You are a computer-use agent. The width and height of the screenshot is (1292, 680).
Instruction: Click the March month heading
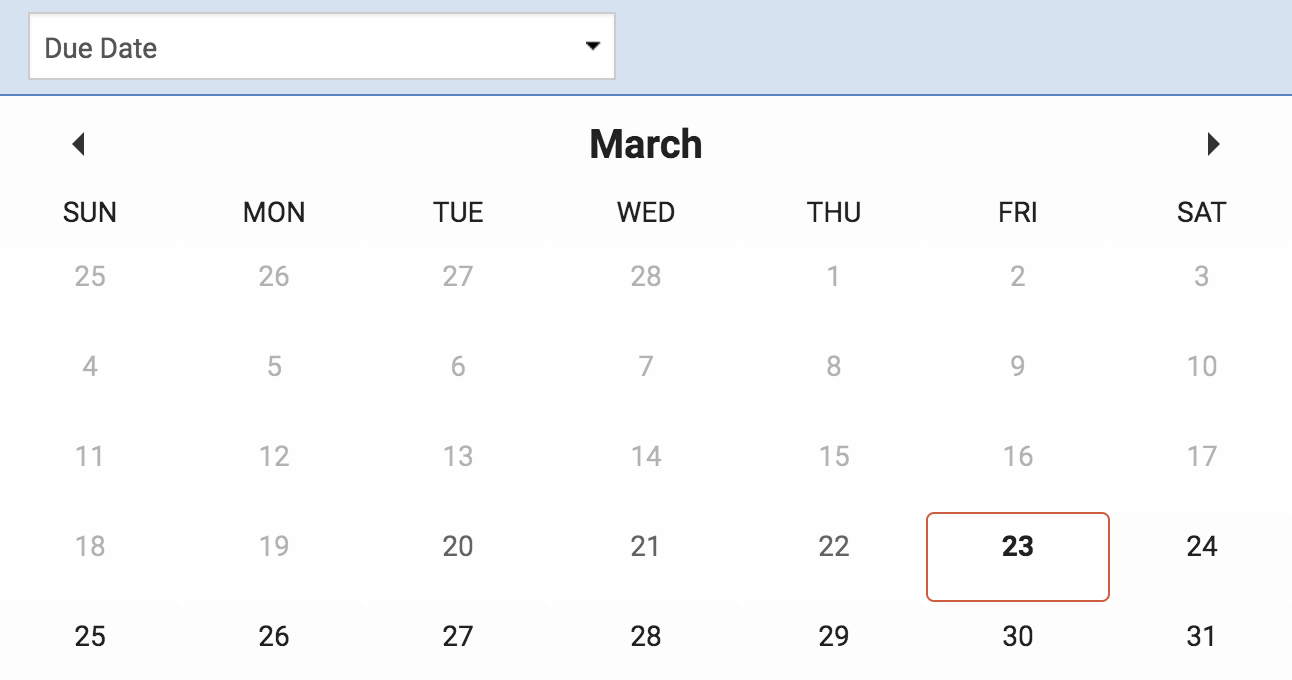tap(646, 144)
